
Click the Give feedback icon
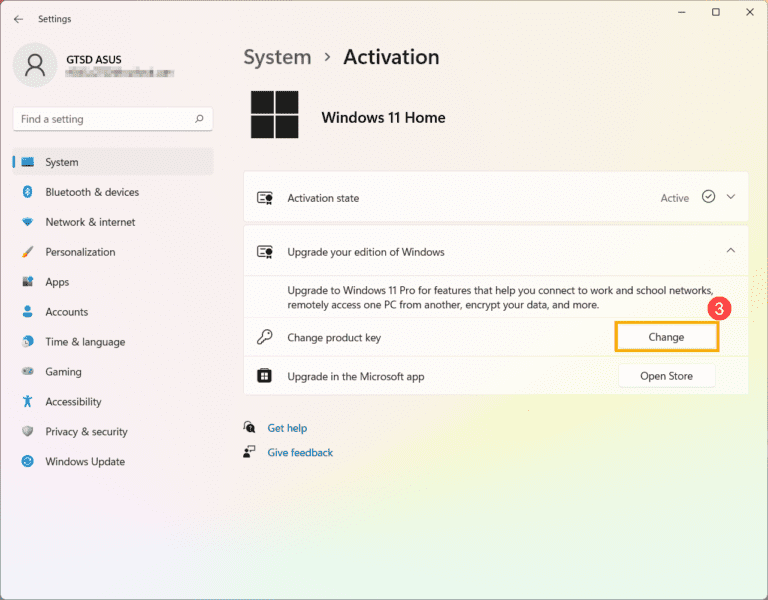pyautogui.click(x=249, y=452)
